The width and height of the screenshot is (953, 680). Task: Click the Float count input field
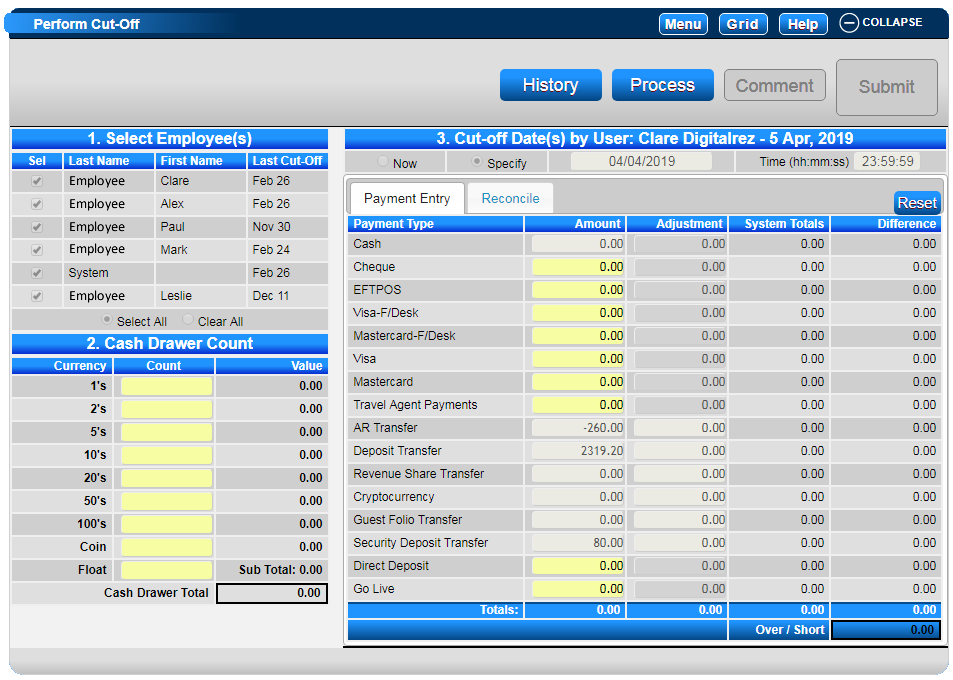tap(167, 570)
